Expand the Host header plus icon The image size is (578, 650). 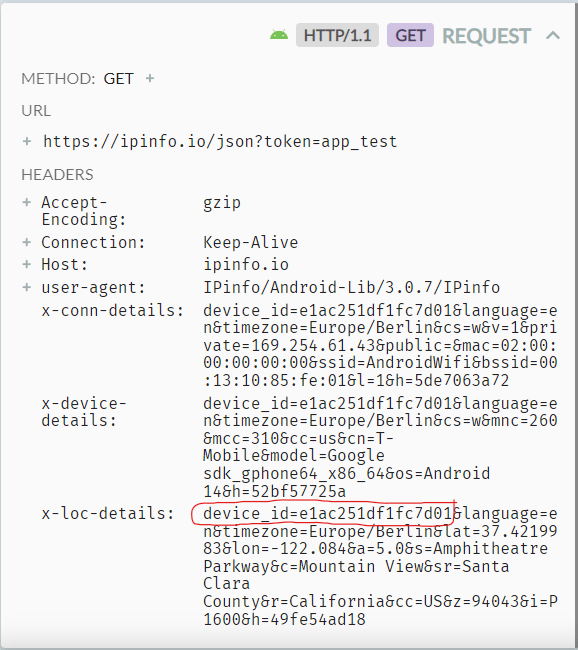pyautogui.click(x=27, y=264)
